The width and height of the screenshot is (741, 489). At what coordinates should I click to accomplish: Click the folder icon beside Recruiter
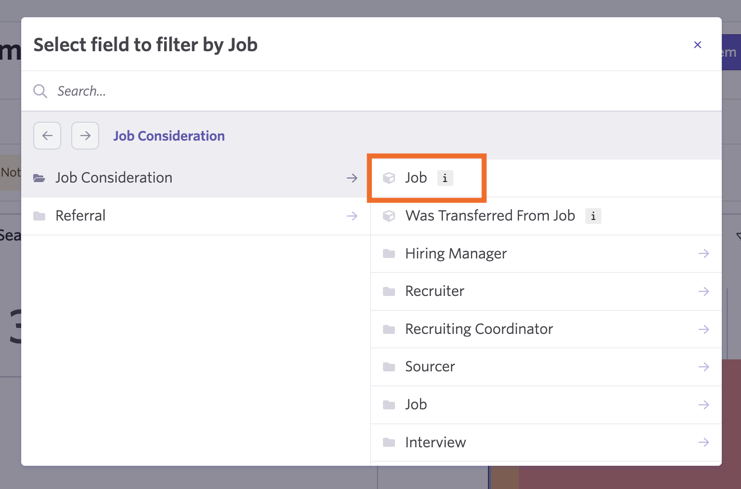tap(389, 292)
